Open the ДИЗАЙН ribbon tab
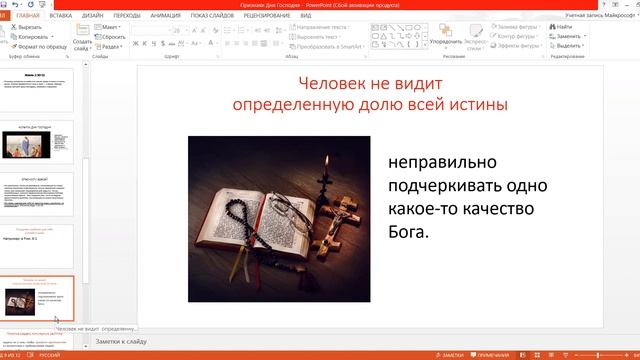This screenshot has width=640, height=360. click(x=93, y=16)
